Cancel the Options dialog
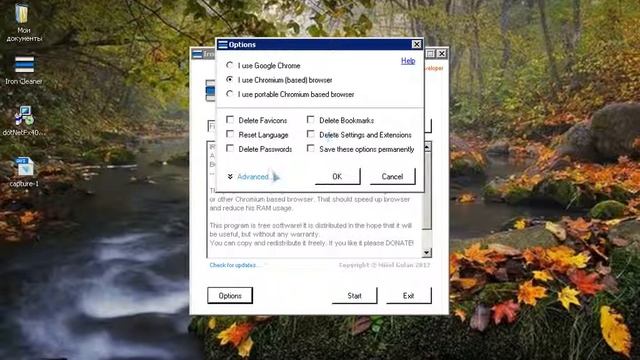 tap(392, 176)
